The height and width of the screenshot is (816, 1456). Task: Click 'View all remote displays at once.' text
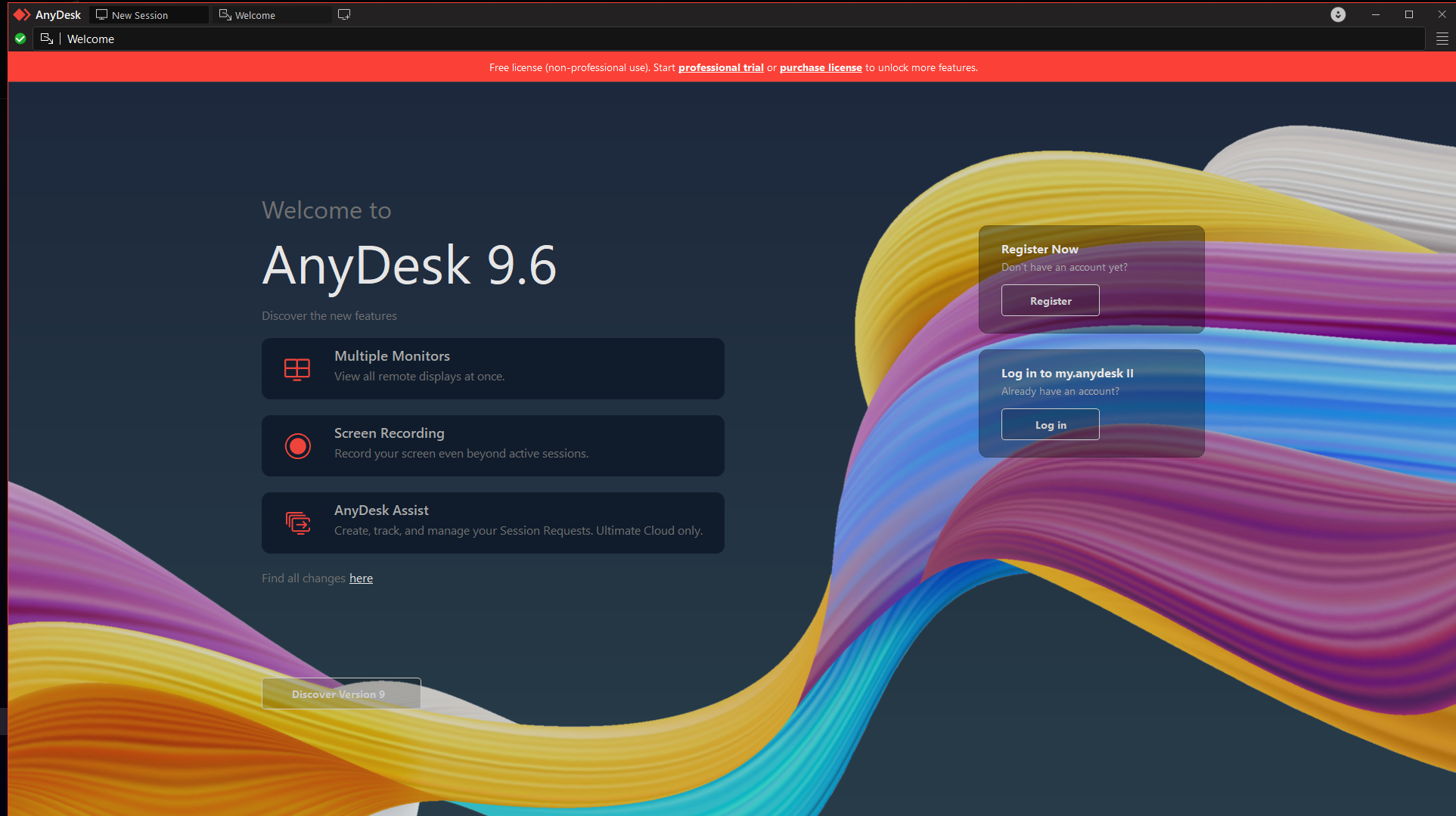[420, 377]
